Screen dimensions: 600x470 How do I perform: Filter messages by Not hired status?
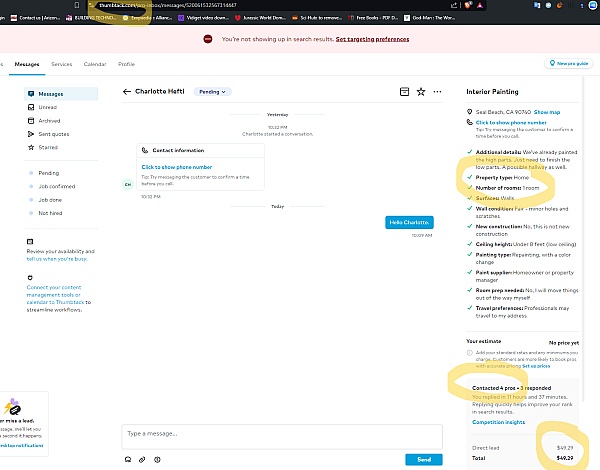51,213
